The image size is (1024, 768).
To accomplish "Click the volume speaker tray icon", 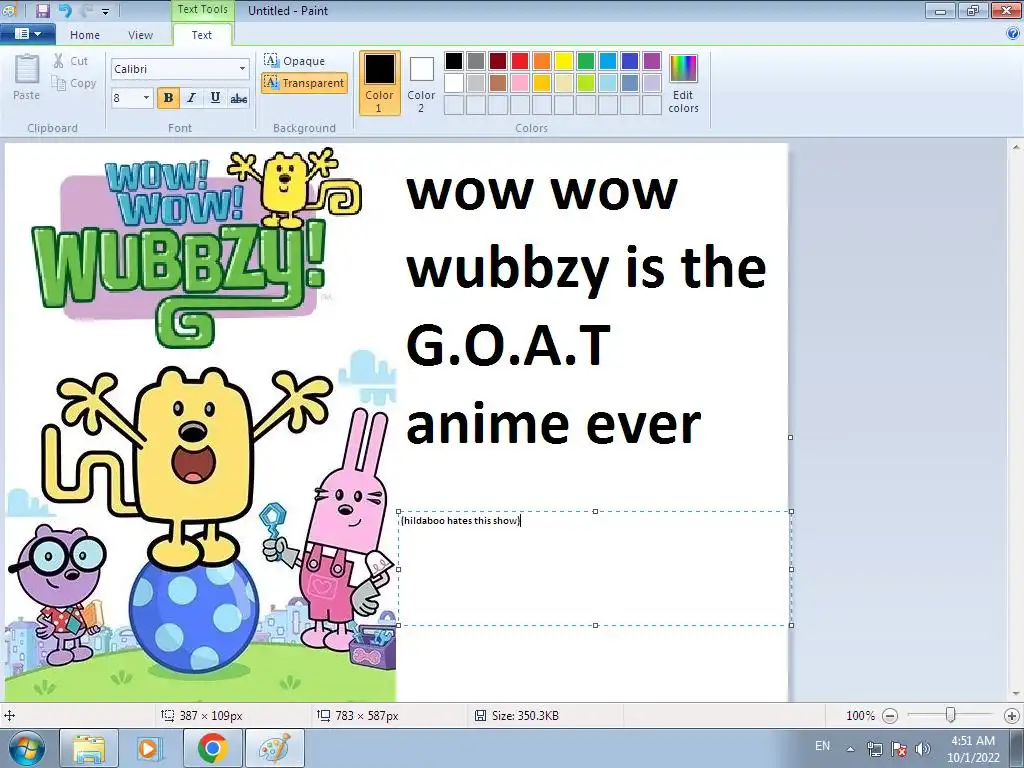I will click(x=922, y=749).
